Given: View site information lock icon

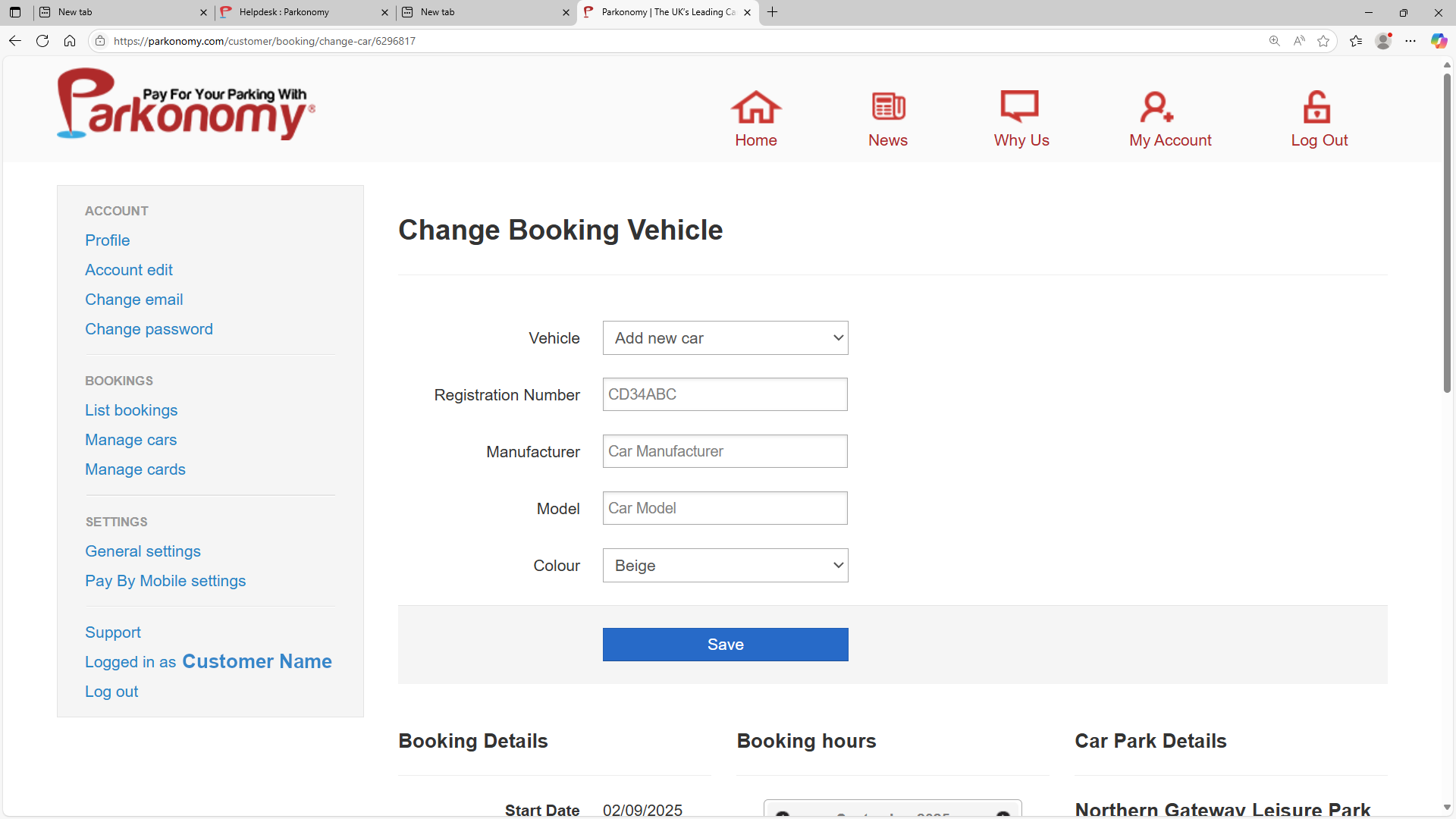Looking at the screenshot, I should [x=100, y=41].
